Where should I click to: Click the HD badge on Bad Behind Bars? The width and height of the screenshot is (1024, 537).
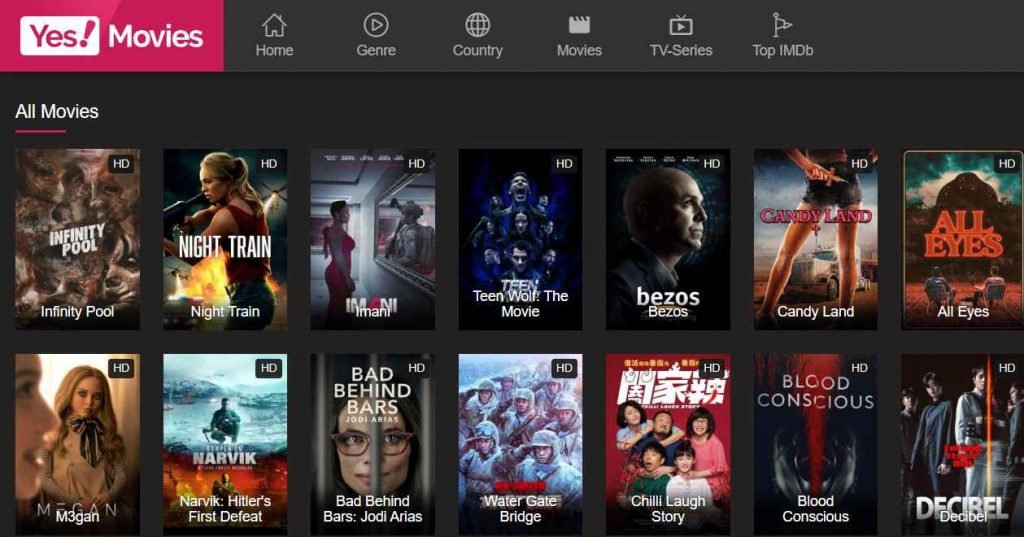tap(417, 368)
